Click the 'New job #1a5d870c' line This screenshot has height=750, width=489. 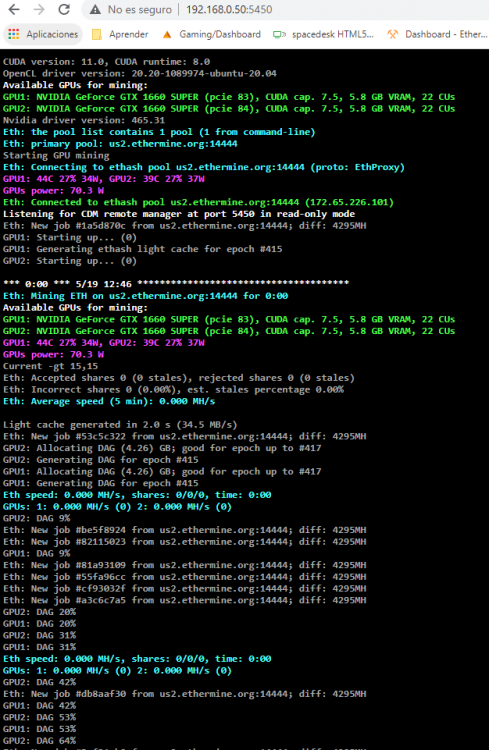pos(185,226)
